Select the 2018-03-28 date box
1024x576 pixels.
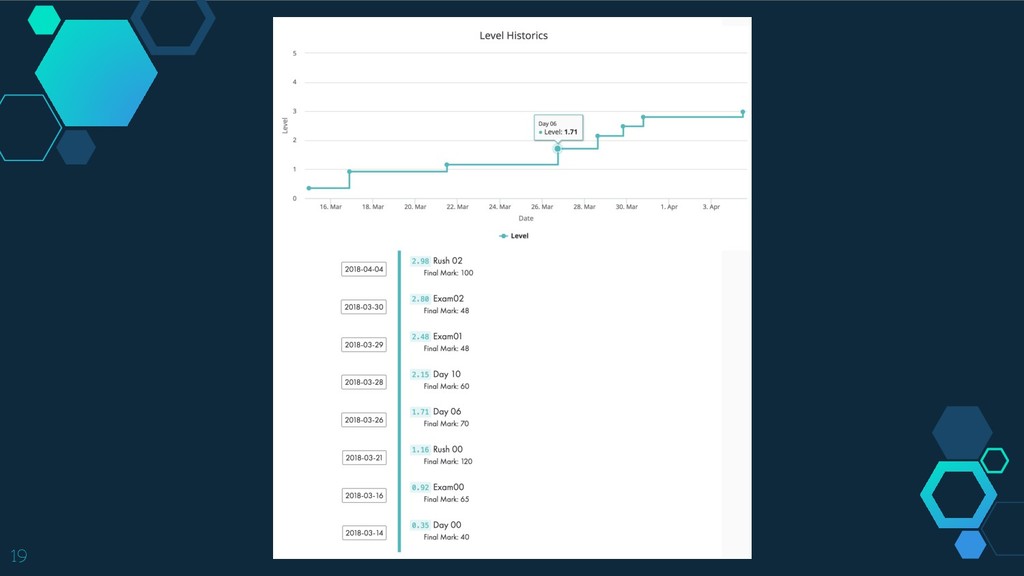click(x=364, y=382)
